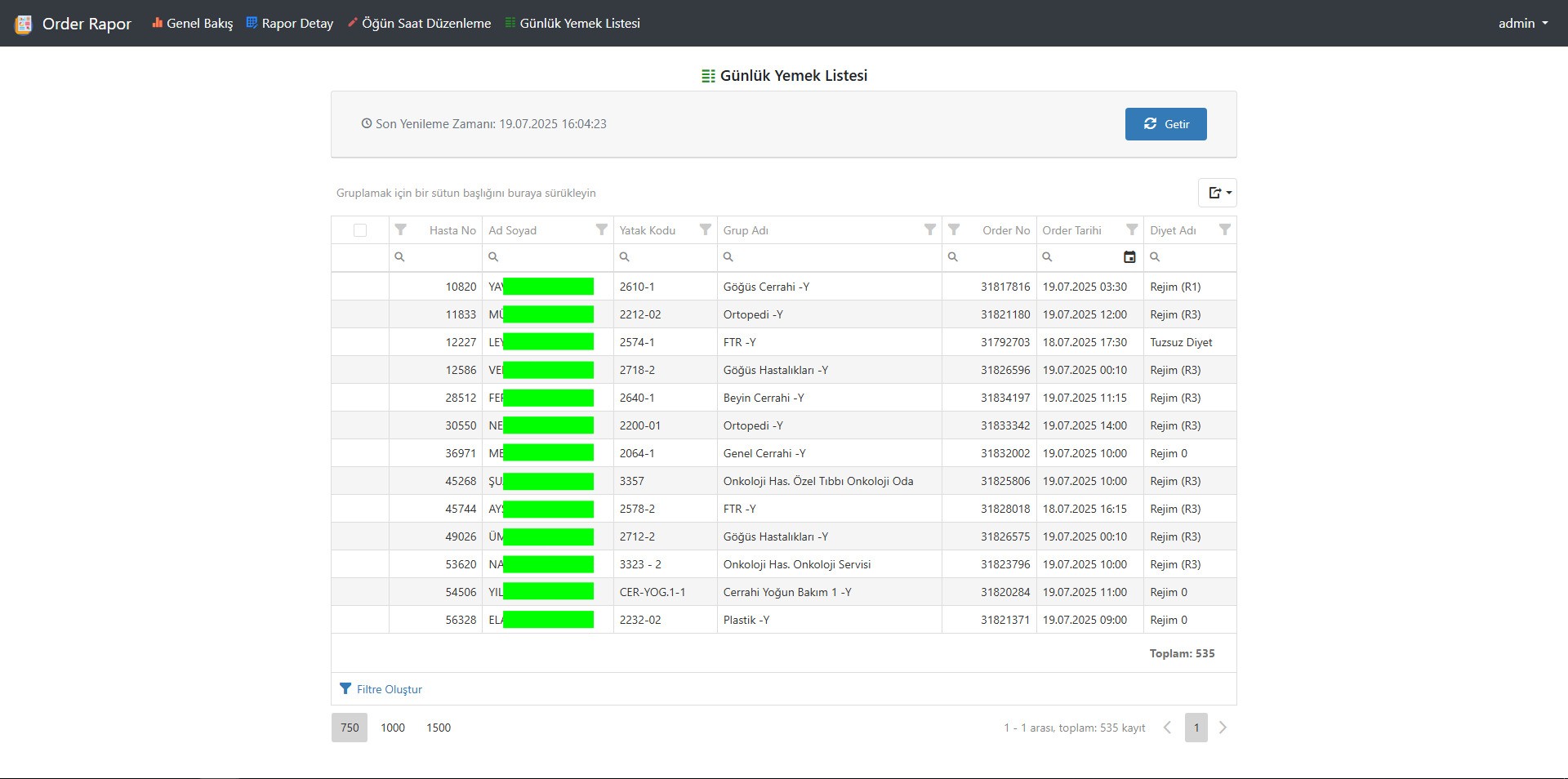This screenshot has width=1568, height=779.
Task: Open filter icon on Ad Soyad column
Action: coord(601,230)
